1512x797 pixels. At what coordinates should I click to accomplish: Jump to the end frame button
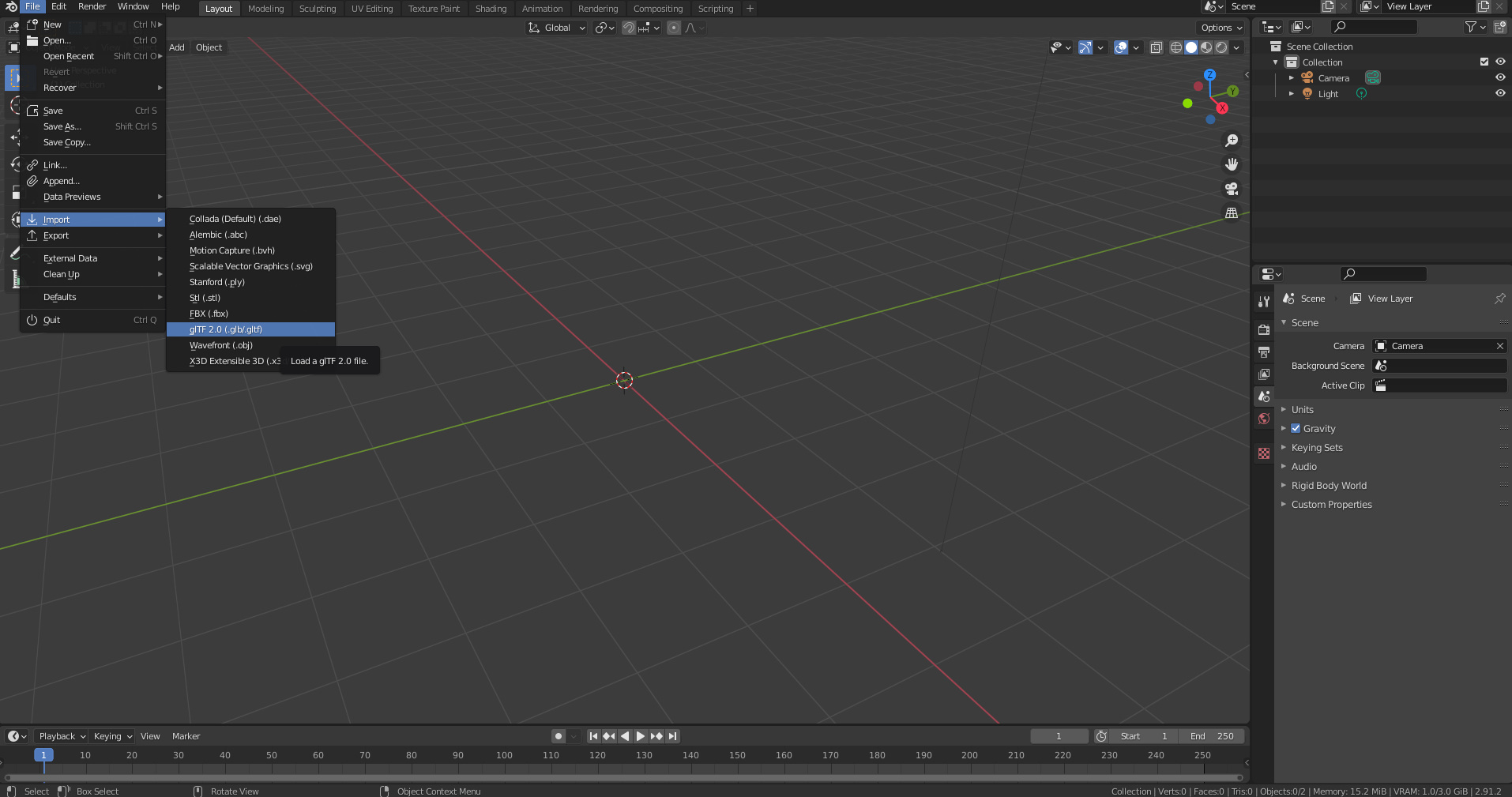[672, 736]
